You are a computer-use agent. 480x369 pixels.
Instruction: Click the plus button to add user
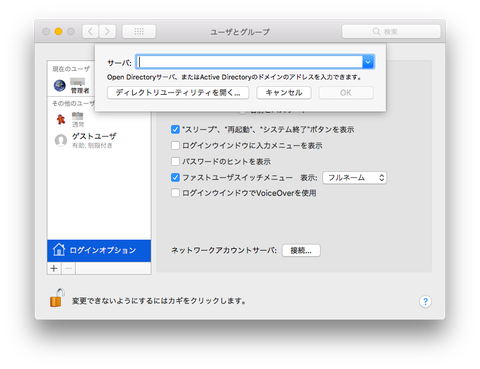click(54, 268)
